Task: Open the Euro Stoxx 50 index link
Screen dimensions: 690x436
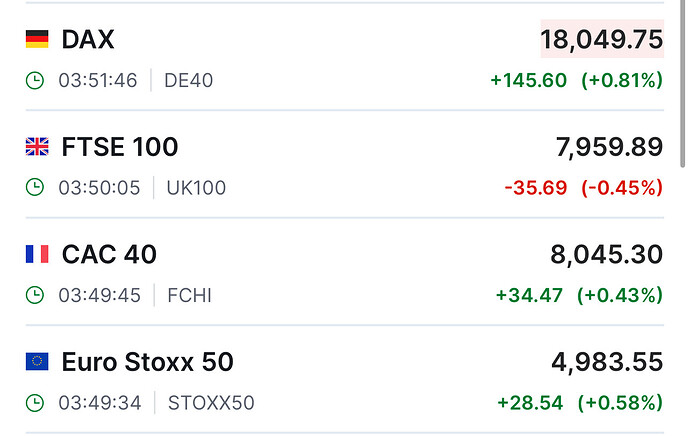Action: click(x=147, y=362)
